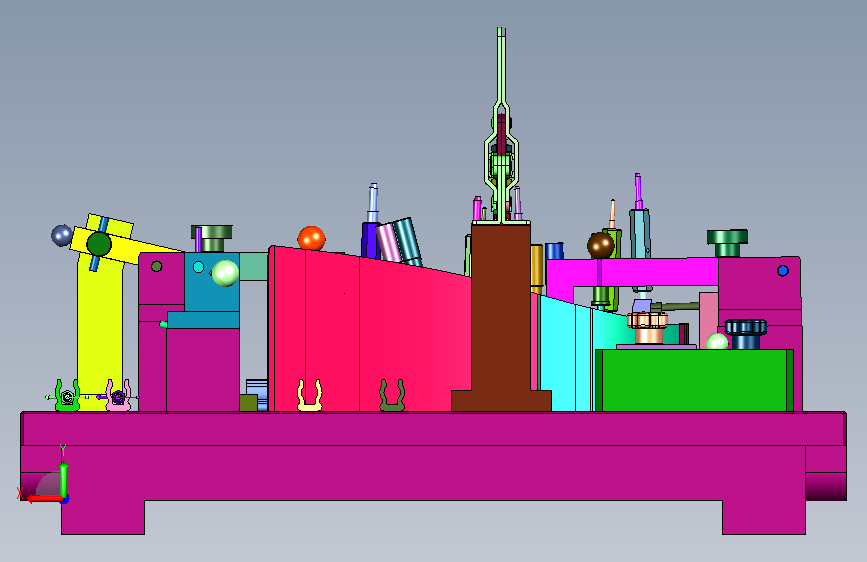The width and height of the screenshot is (867, 562).
Task: Click the left foot of the magenta base
Action: coord(103,517)
